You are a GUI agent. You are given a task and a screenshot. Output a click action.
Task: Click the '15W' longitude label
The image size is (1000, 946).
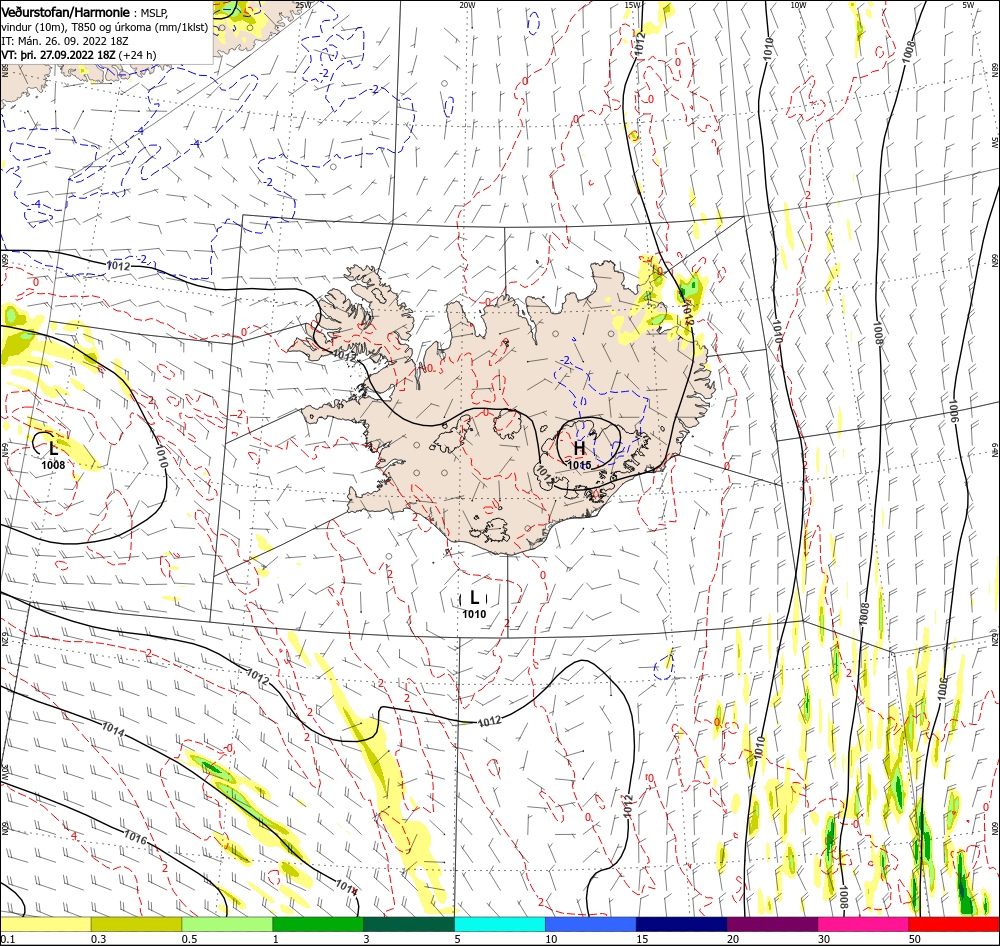[x=632, y=5]
